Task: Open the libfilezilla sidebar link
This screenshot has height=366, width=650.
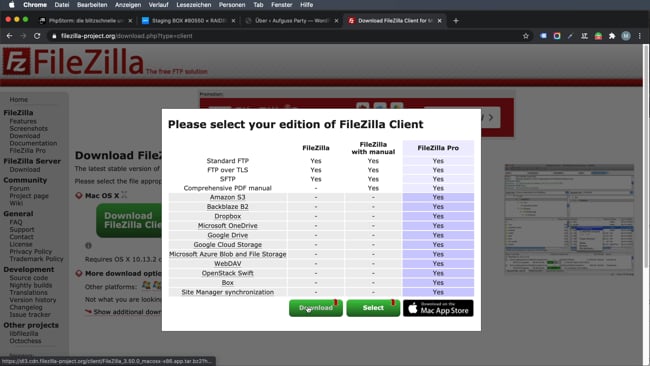Action: [x=24, y=334]
